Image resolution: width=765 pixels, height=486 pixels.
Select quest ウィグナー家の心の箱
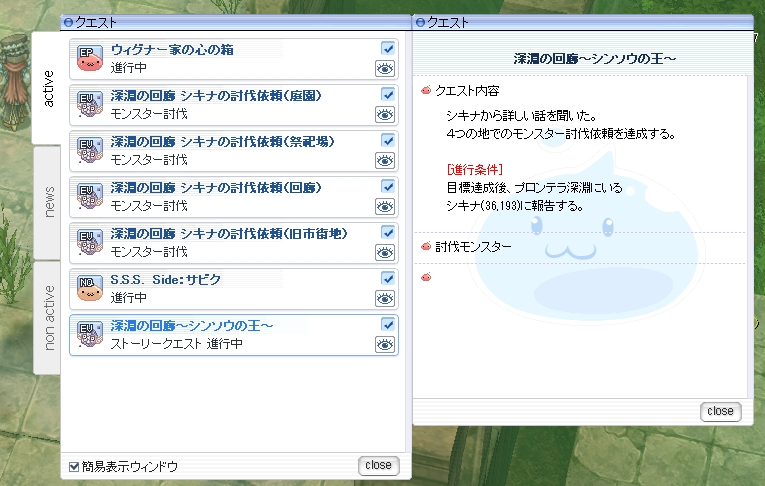(234, 59)
